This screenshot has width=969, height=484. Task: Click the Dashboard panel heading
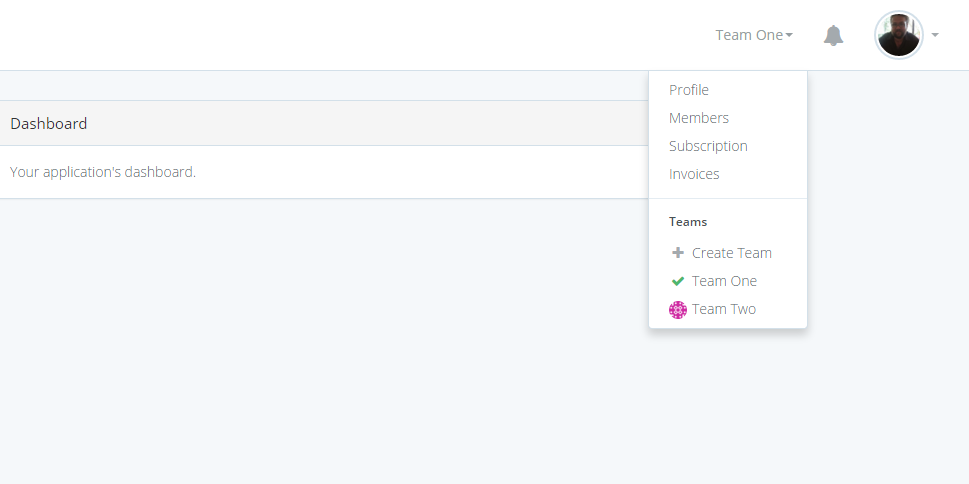point(49,124)
